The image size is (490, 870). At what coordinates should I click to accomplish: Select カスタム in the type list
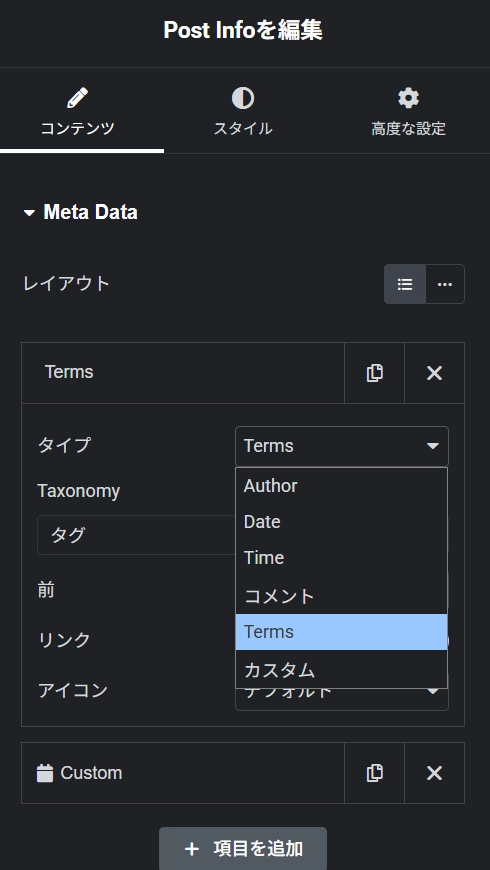tap(341, 669)
